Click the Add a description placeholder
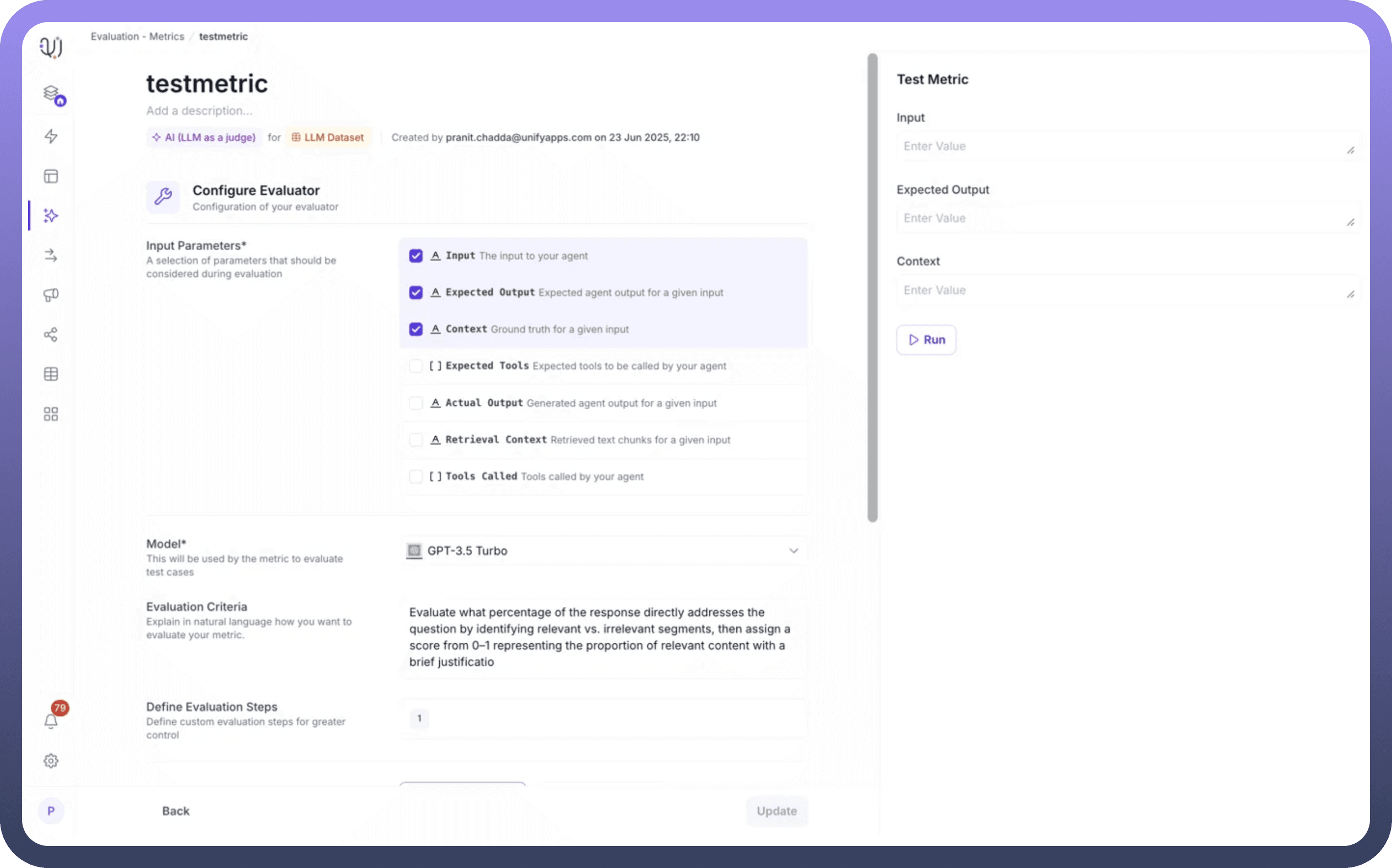 pyautogui.click(x=199, y=111)
